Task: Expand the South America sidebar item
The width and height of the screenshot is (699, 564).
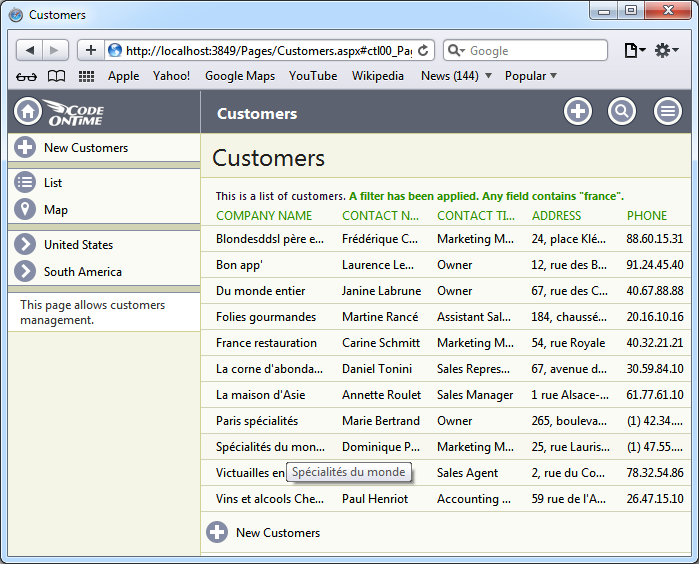Action: (x=82, y=272)
